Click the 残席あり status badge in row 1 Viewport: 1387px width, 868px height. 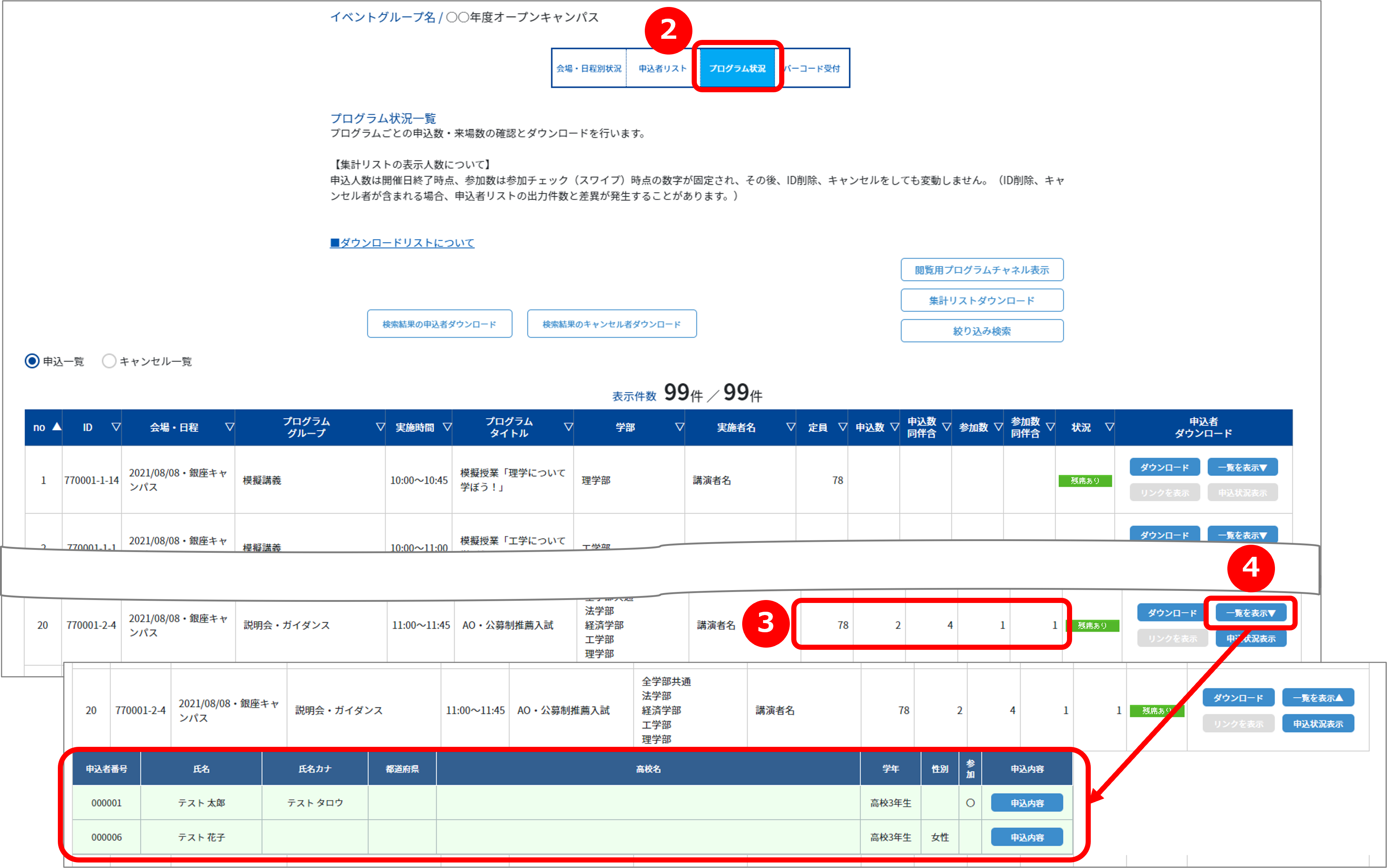[1085, 481]
